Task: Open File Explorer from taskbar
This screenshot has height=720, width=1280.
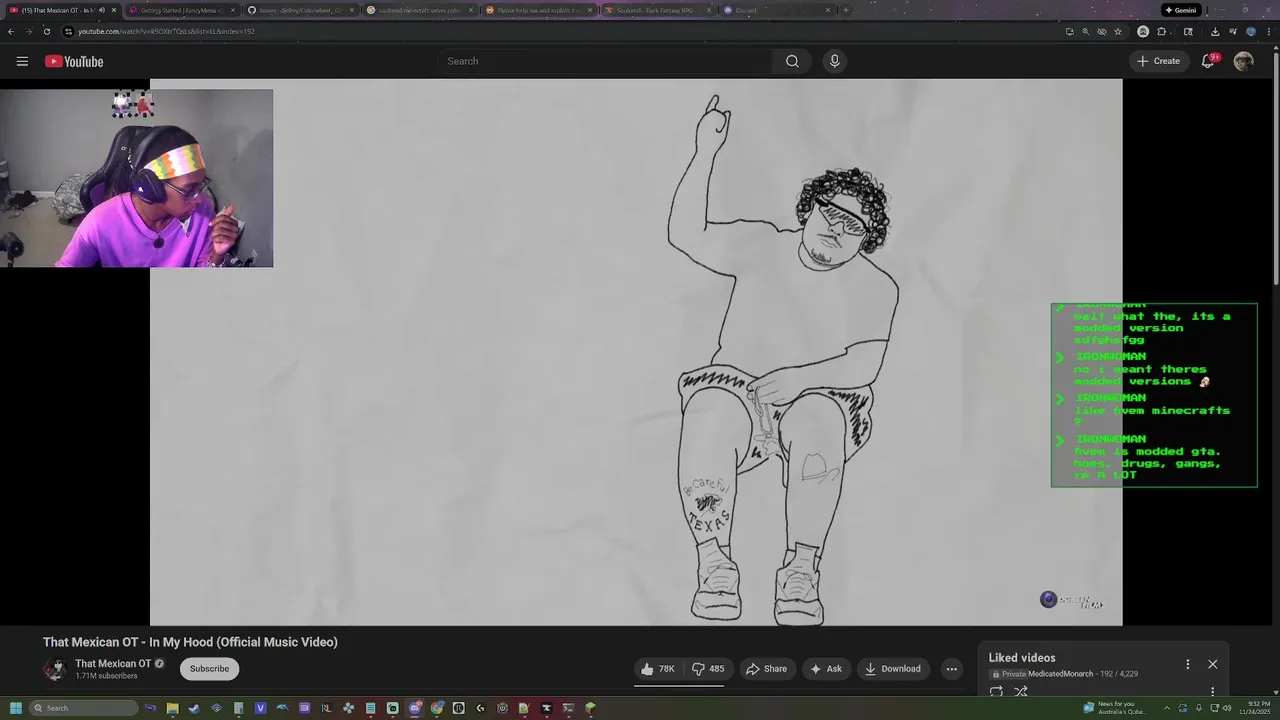Action: pos(172,708)
